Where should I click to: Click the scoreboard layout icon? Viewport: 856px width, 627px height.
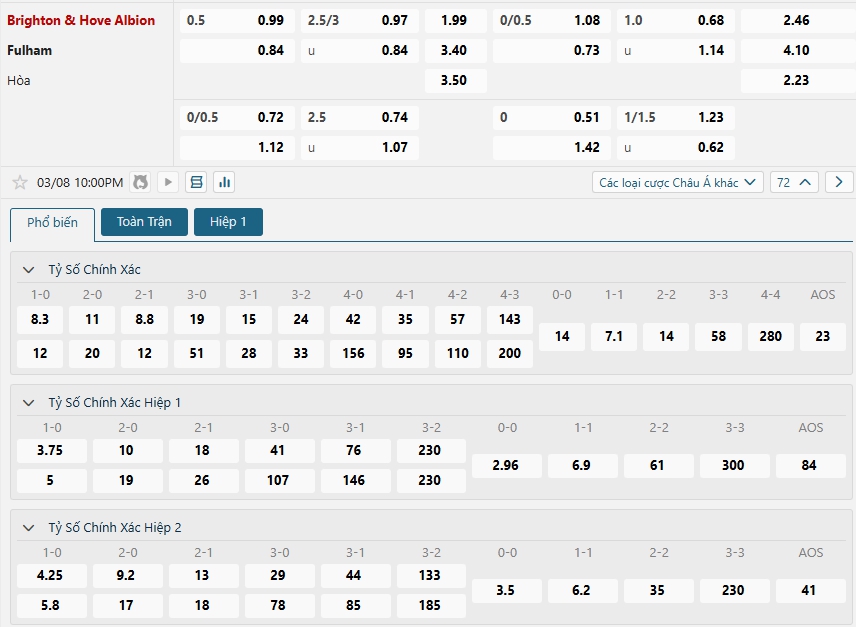196,182
